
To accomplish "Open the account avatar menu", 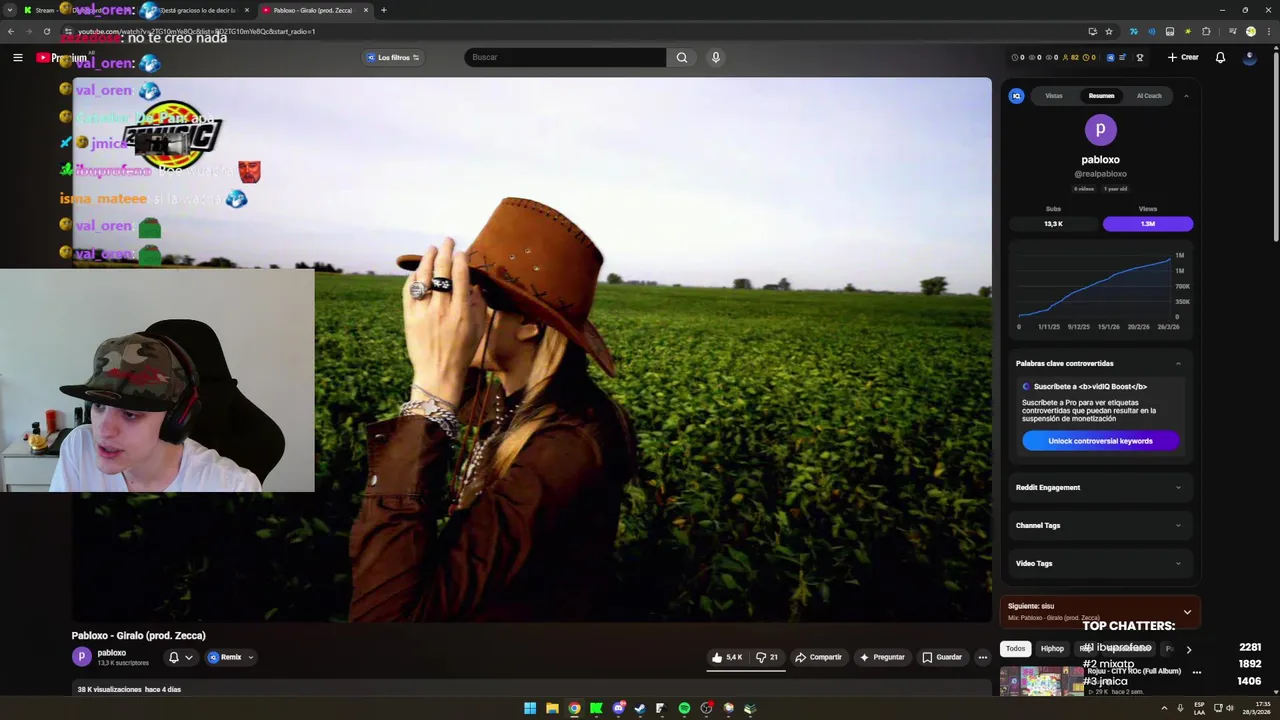I will [1249, 57].
